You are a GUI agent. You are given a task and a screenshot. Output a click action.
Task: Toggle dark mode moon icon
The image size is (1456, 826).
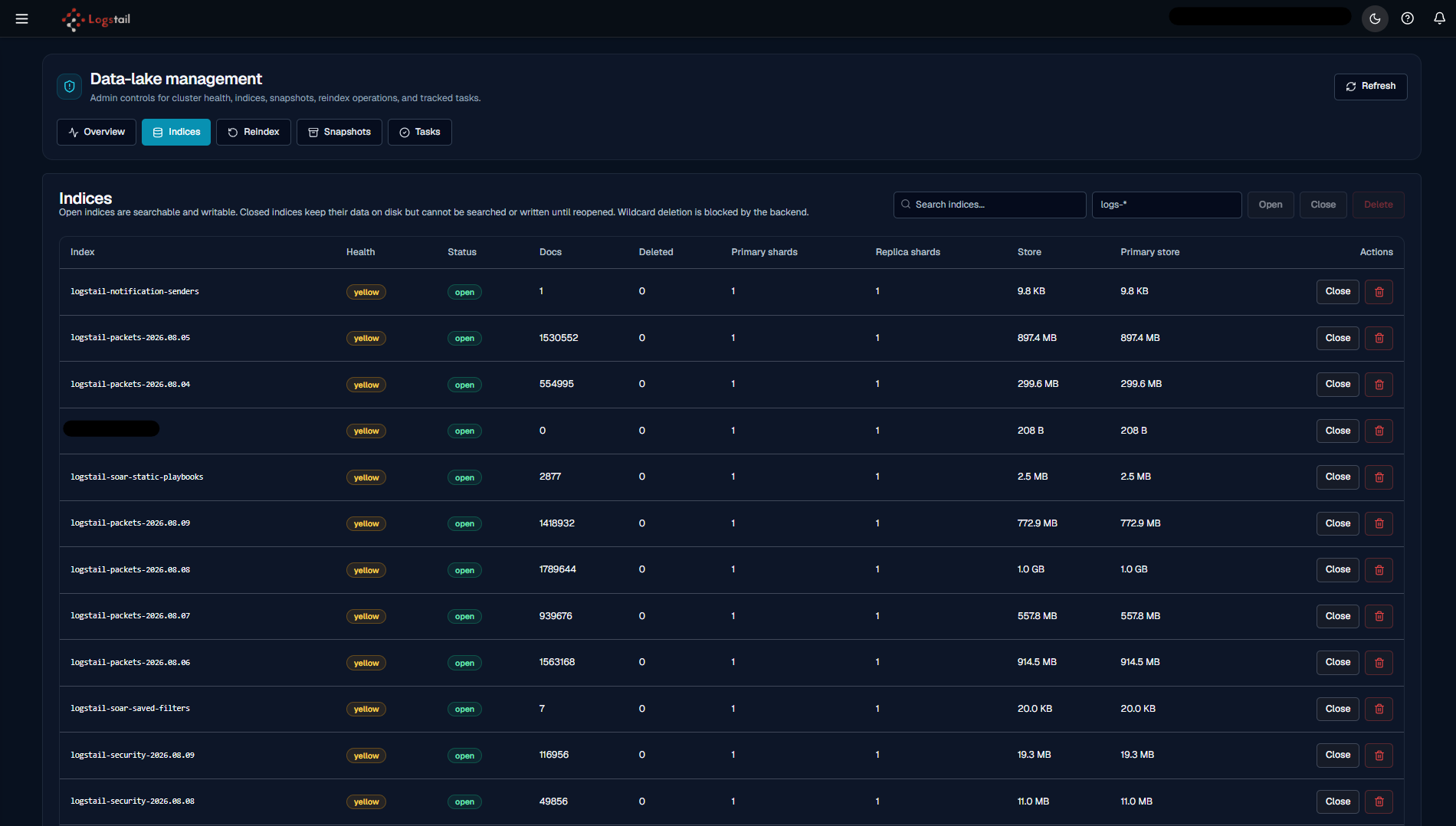pyautogui.click(x=1375, y=18)
